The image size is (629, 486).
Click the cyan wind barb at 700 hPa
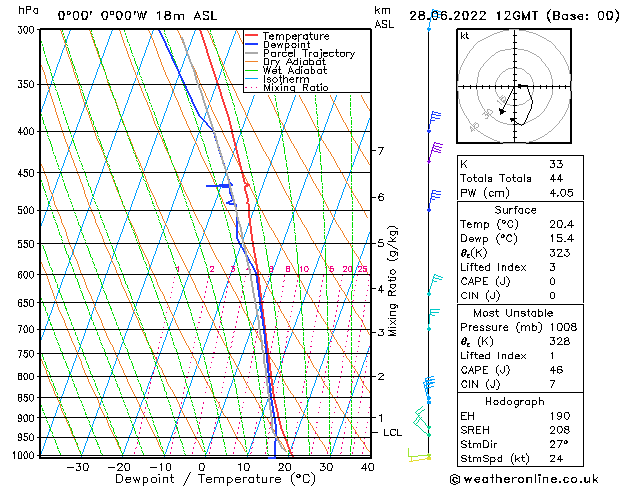[434, 319]
